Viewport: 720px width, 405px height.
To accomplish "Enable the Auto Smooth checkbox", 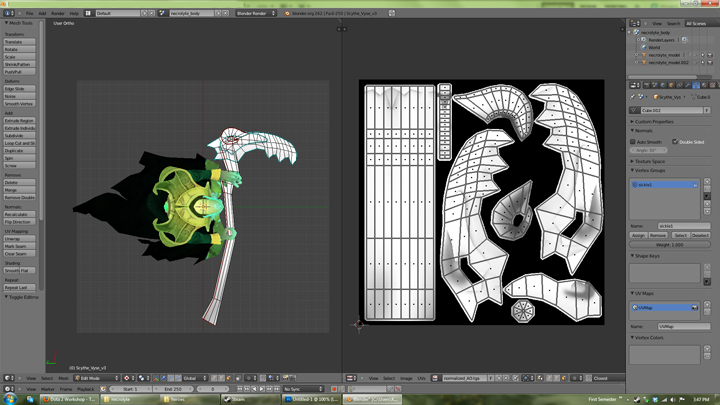I will [x=634, y=142].
